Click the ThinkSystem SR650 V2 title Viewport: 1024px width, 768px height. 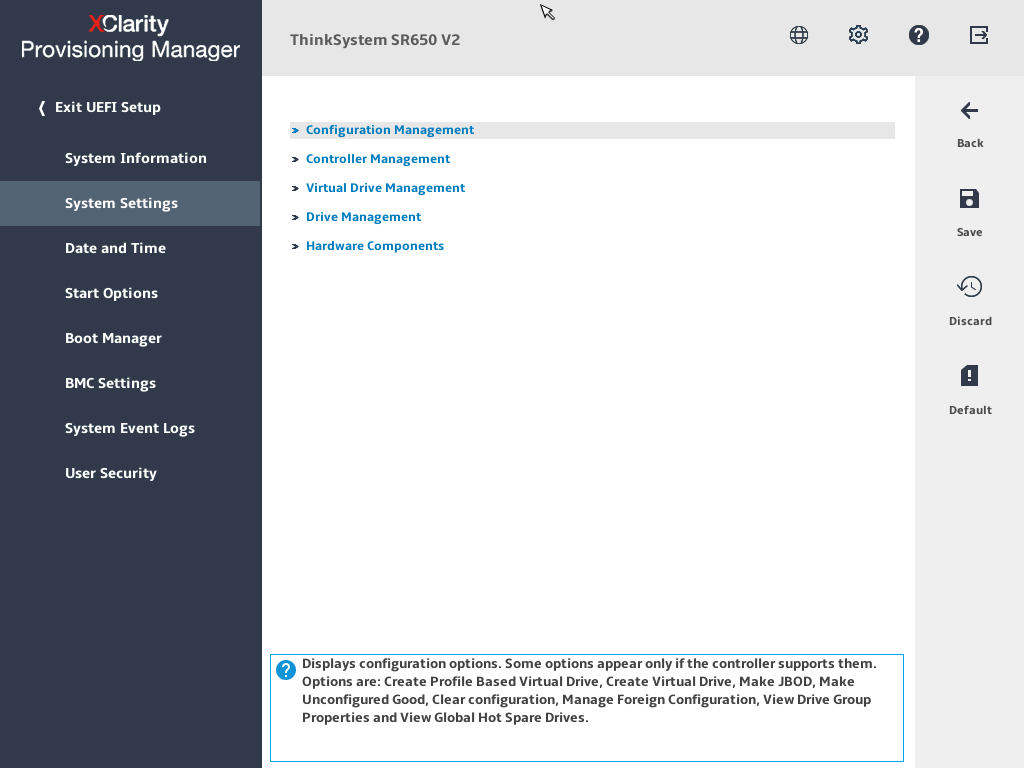point(375,40)
